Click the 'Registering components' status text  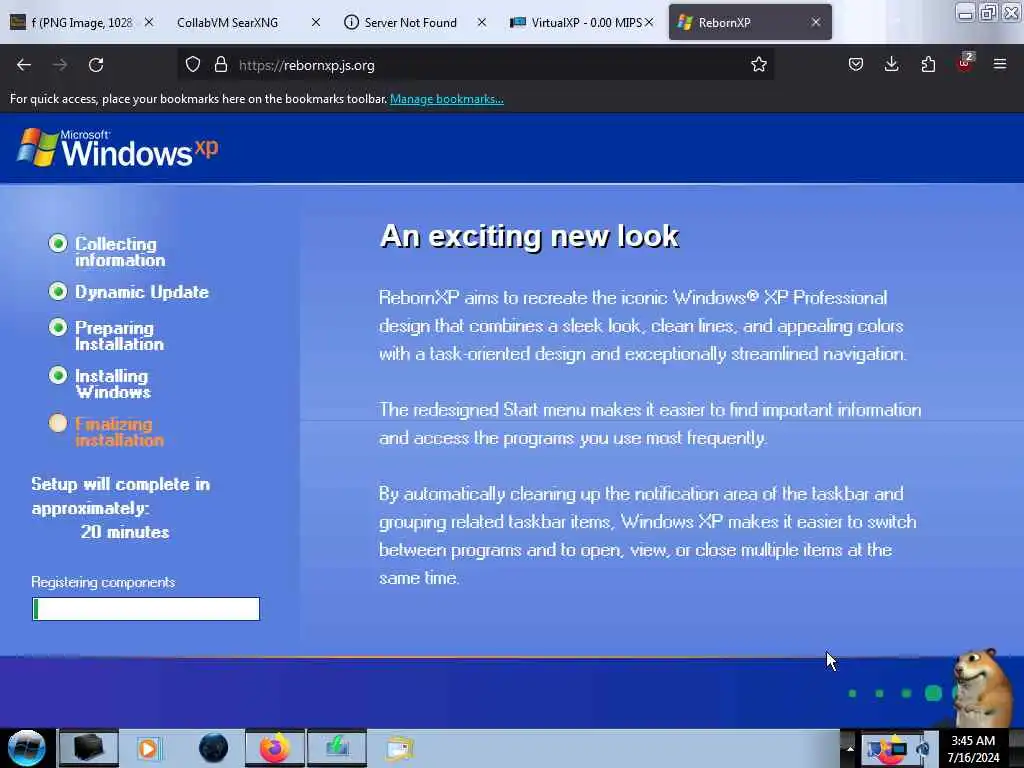coord(103,582)
